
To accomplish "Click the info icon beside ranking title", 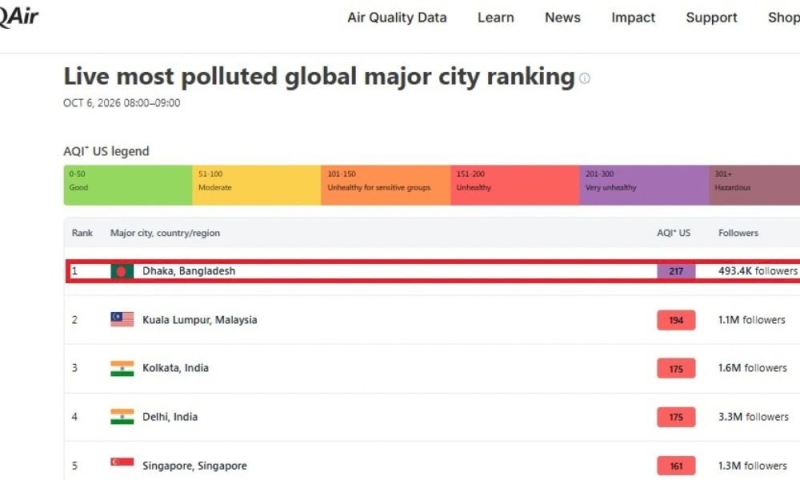I will (x=585, y=78).
